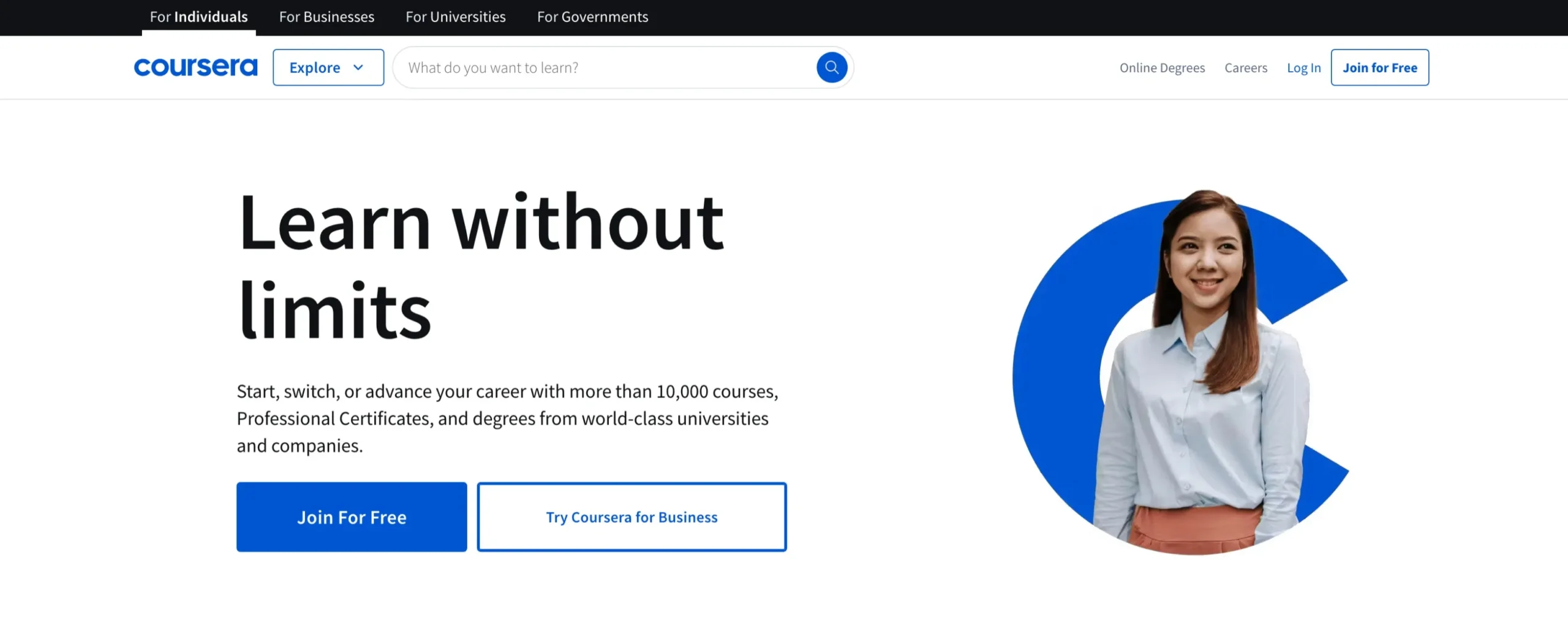Click the chevron arrow beside Explore
Viewport: 1568px width, 636px height.
pyautogui.click(x=358, y=67)
